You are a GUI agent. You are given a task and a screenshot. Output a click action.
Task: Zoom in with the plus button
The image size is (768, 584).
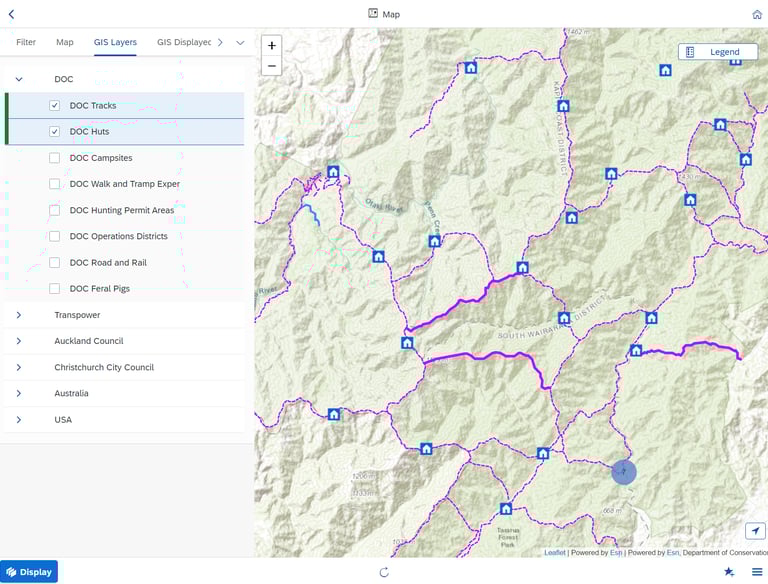(x=272, y=45)
